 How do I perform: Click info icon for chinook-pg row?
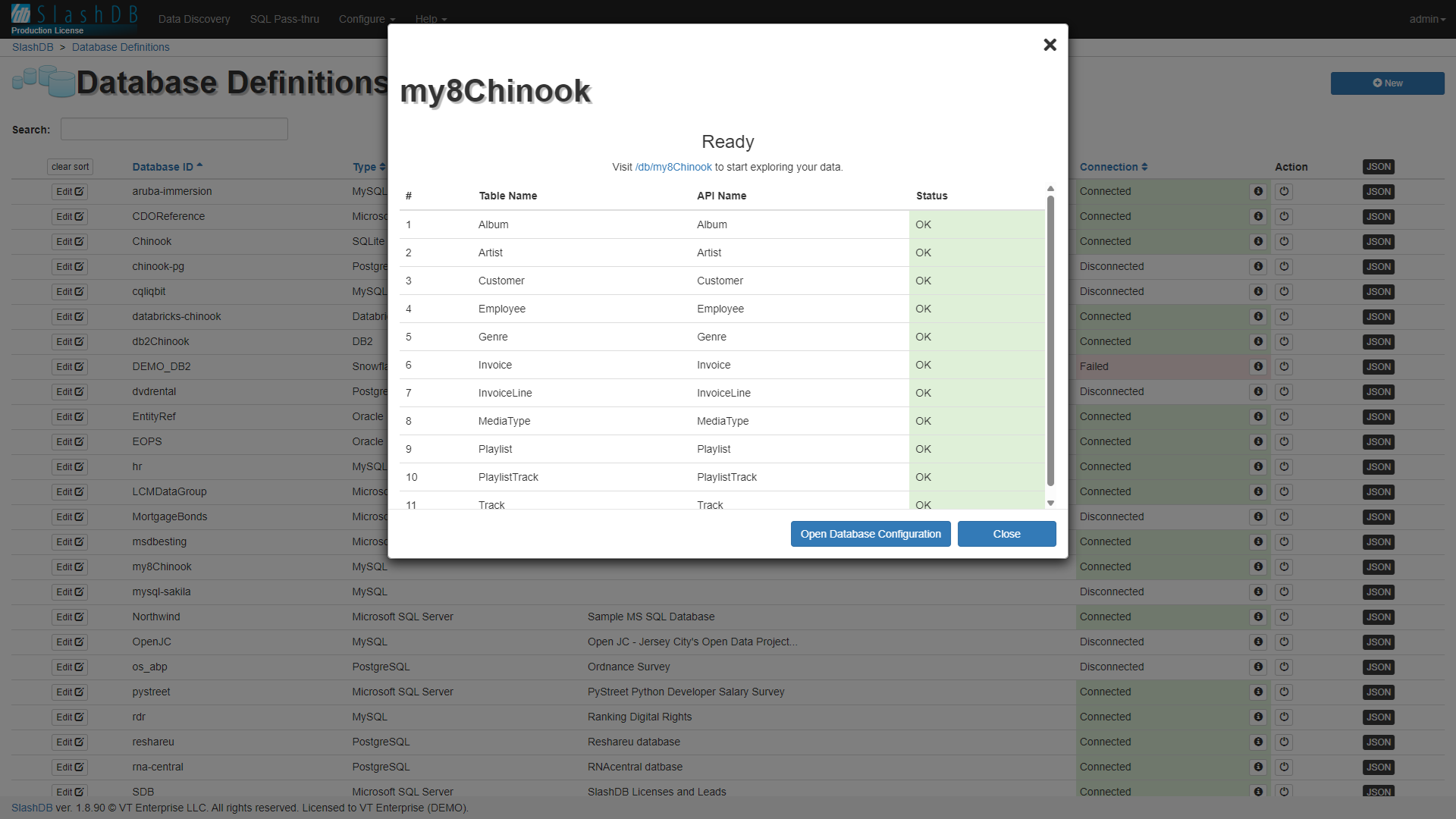pyautogui.click(x=1258, y=266)
